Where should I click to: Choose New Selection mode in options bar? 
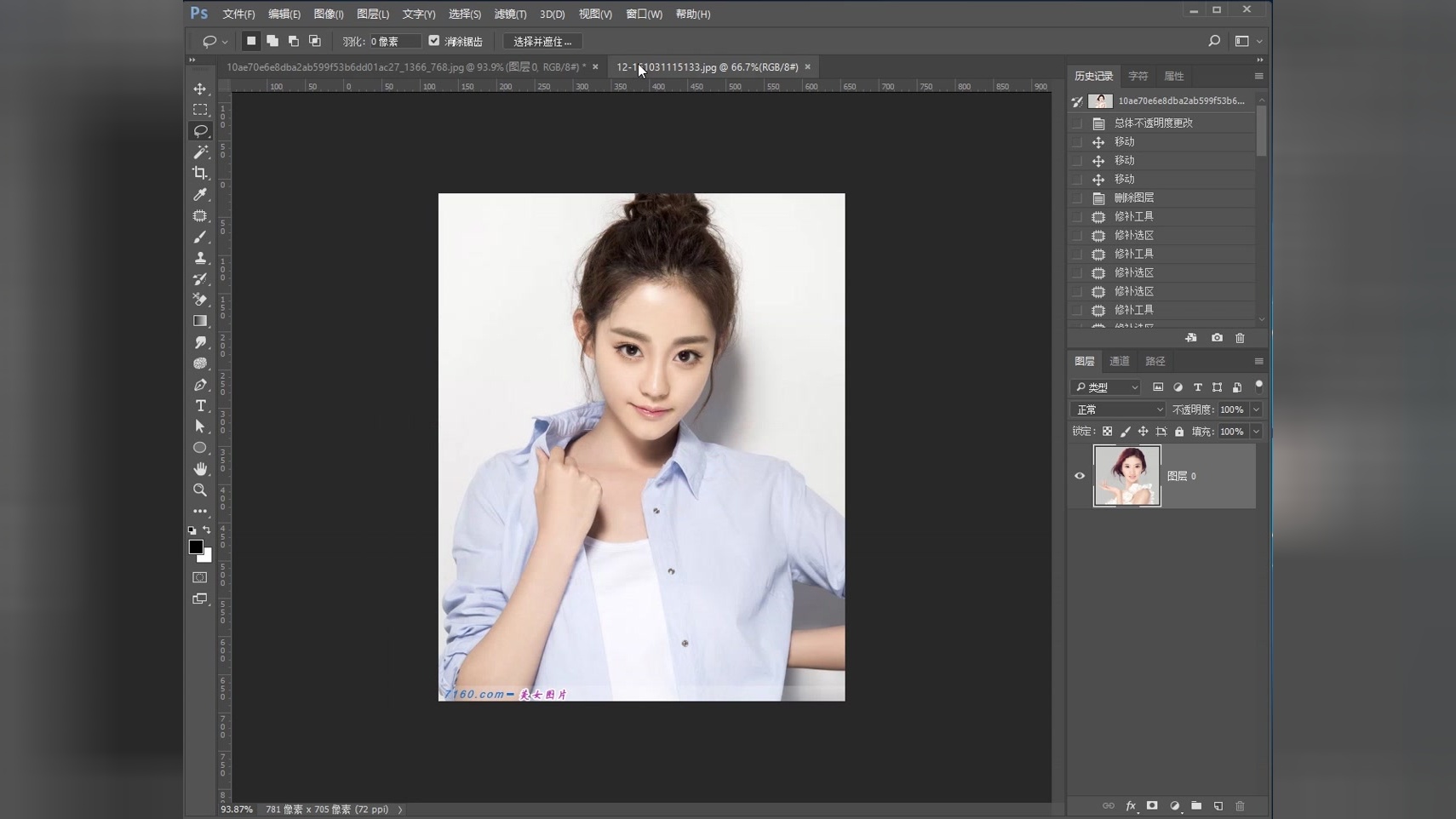tap(251, 41)
